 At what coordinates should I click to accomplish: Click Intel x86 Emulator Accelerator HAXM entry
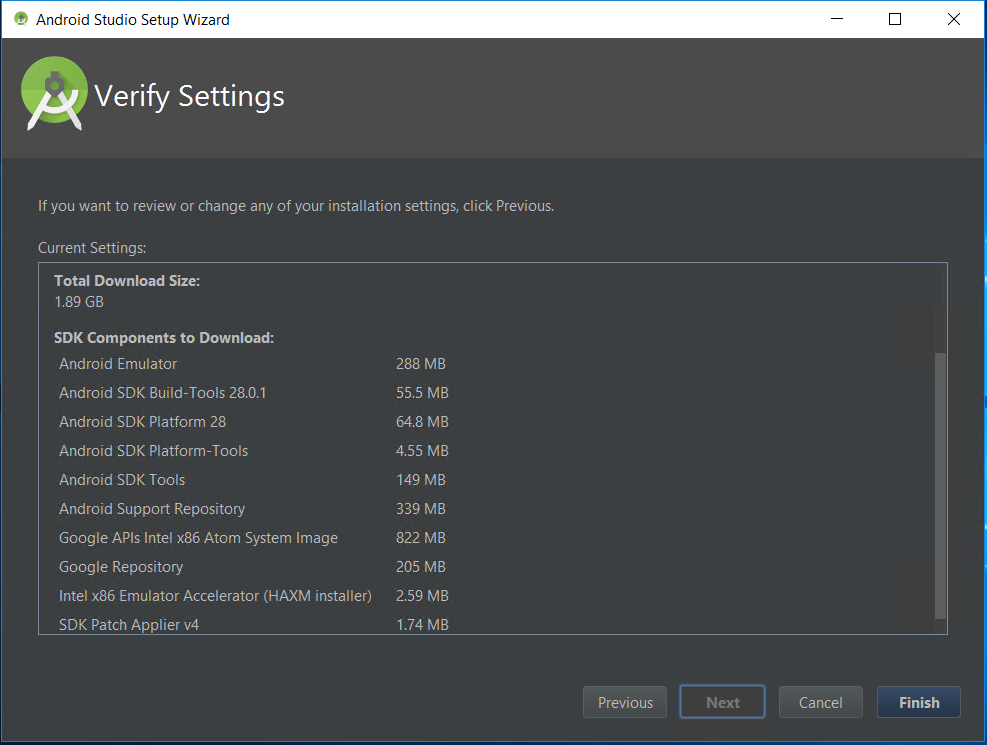click(215, 596)
